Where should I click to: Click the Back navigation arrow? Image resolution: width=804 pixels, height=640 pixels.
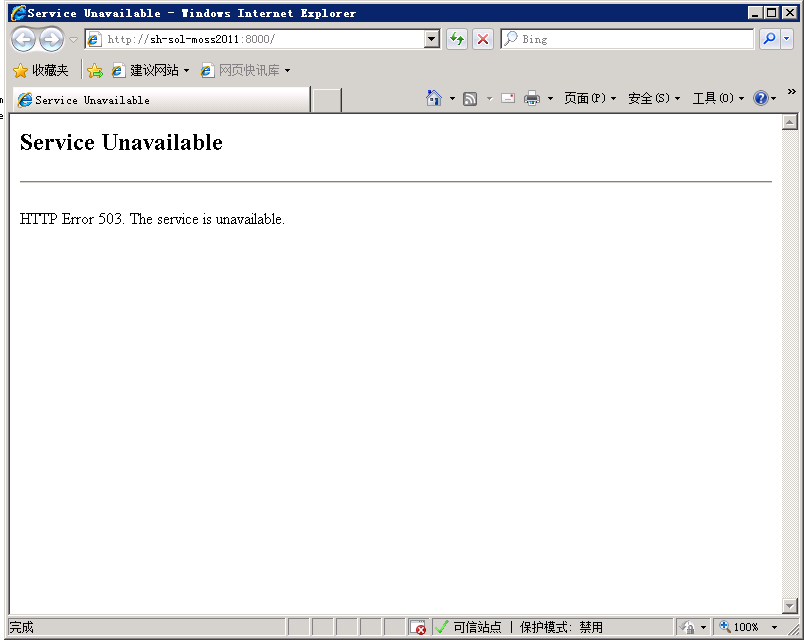[x=23, y=38]
